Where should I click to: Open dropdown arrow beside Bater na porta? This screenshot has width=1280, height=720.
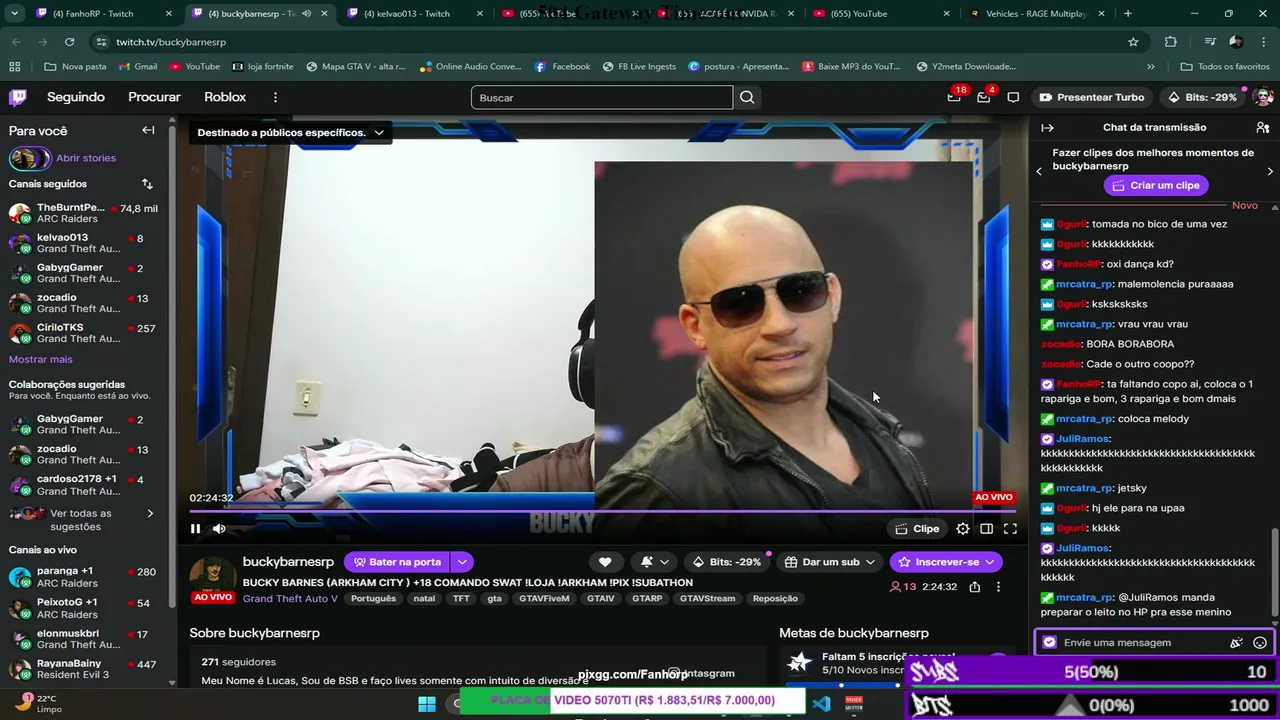(x=462, y=562)
